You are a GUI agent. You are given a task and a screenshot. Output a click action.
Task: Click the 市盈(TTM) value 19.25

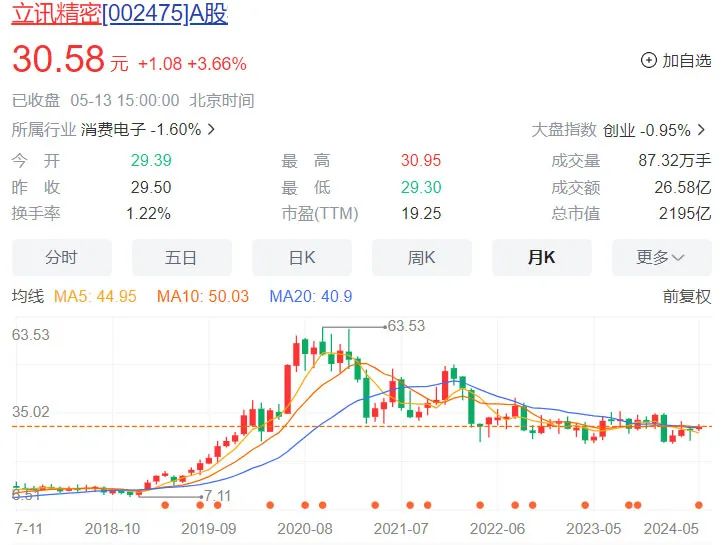(x=421, y=213)
